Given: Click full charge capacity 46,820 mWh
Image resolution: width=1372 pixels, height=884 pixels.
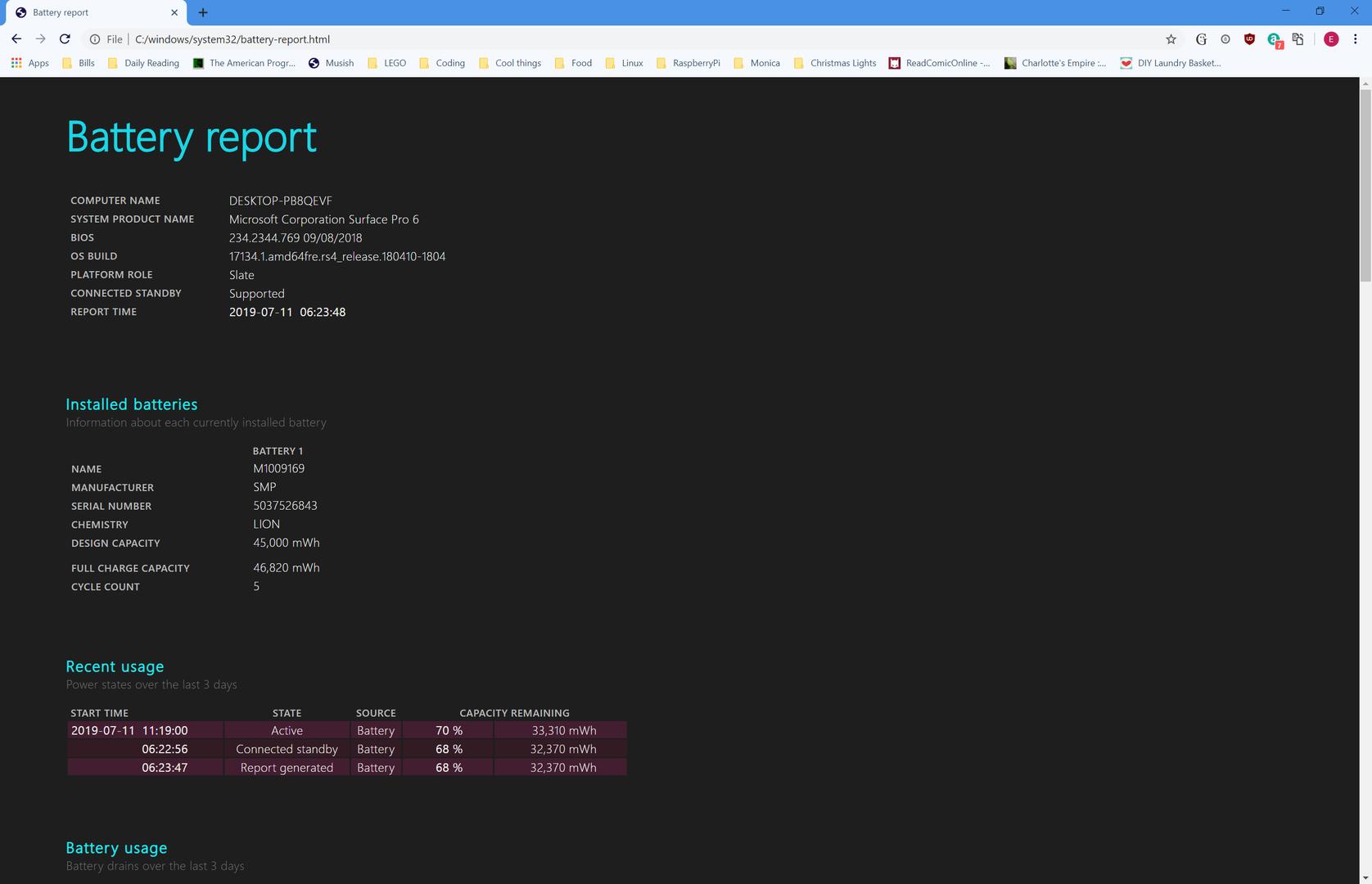Looking at the screenshot, I should [287, 568].
